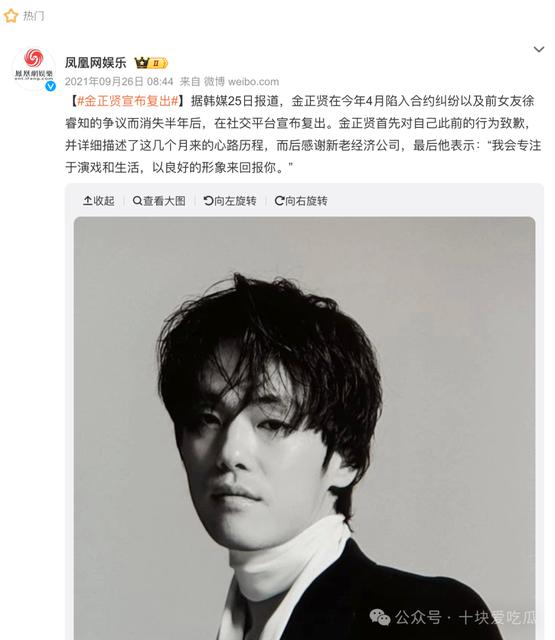Choose 查看大图 text to view full image

(164, 201)
